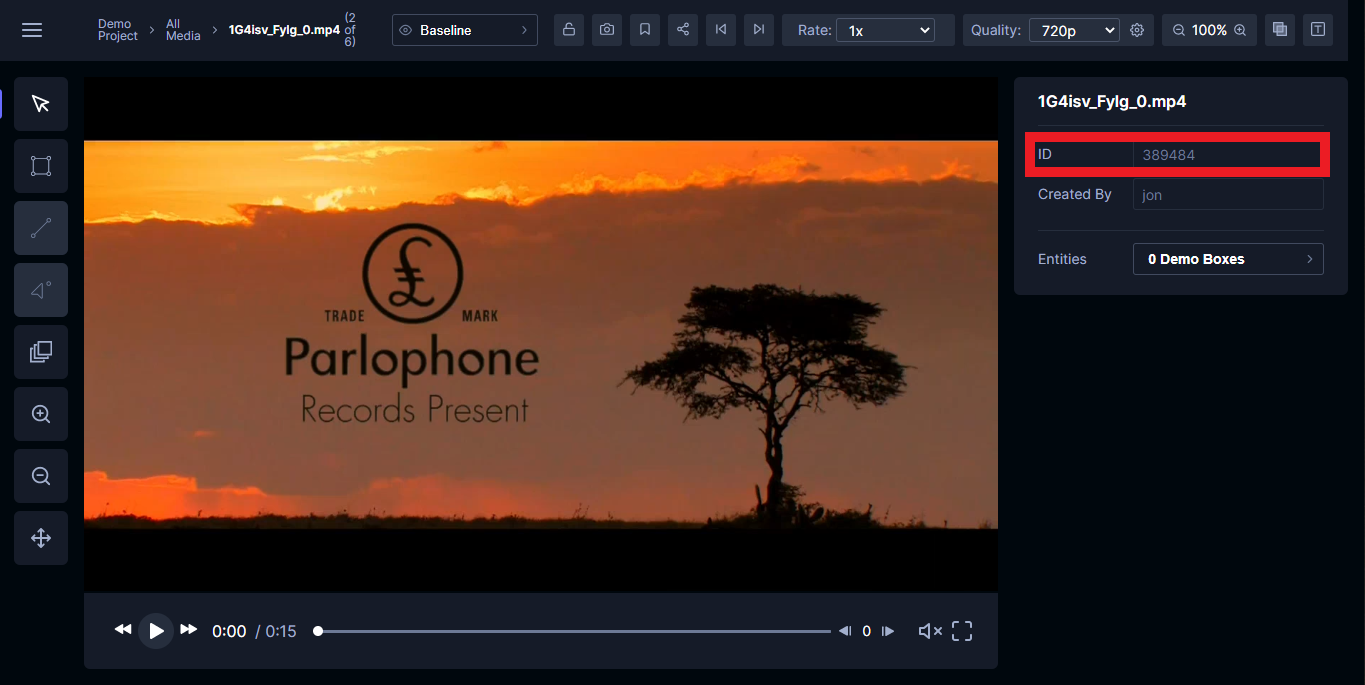Go to the next media file
The width and height of the screenshot is (1365, 685).
pos(759,30)
